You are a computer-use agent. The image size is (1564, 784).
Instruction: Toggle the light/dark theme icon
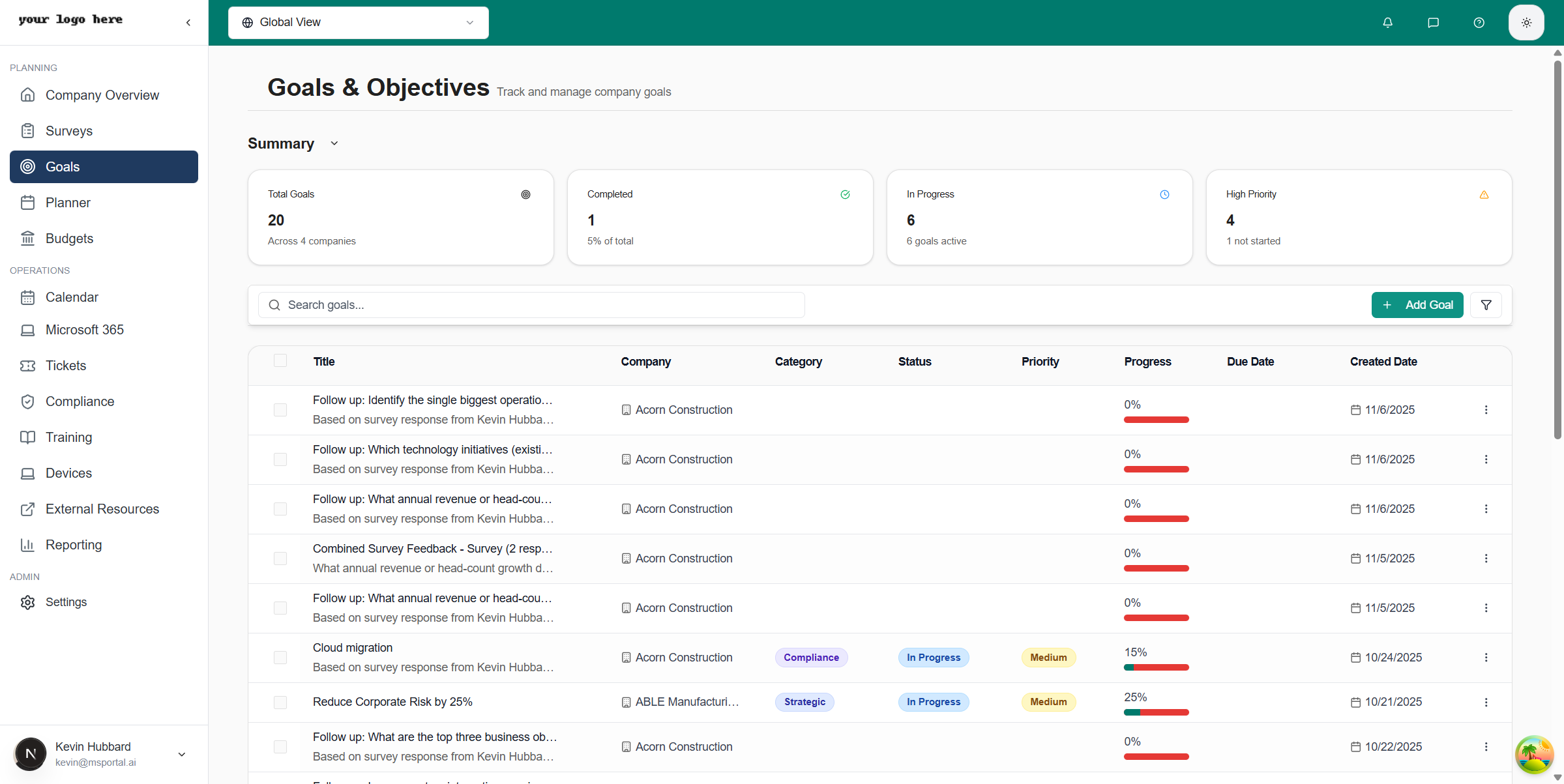1526,22
